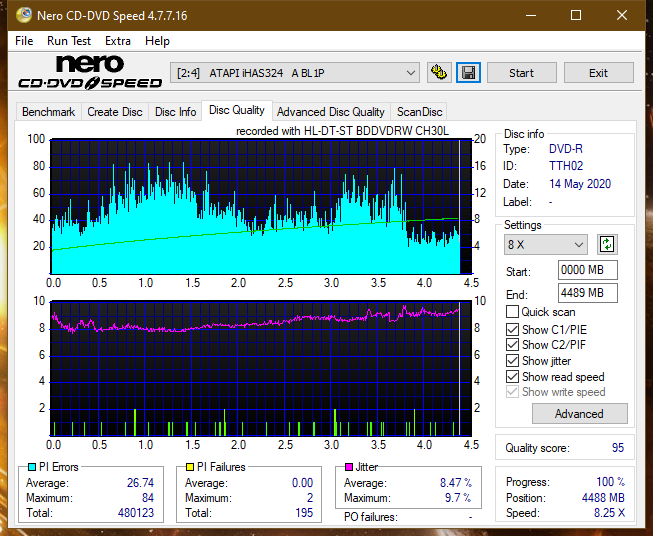Click the disc type DVD-R value
The height and width of the screenshot is (536, 653).
(566, 149)
